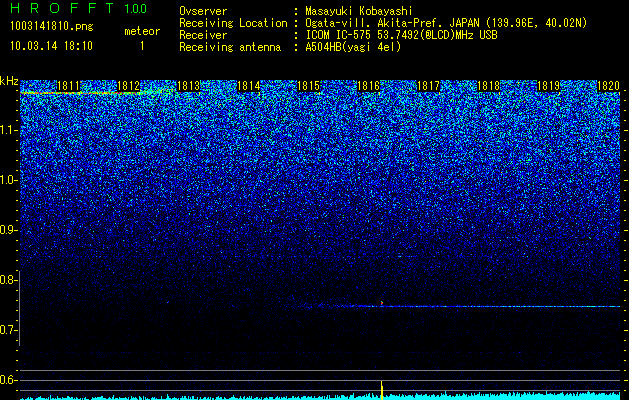
Task: Click the 0.6 frequency axis label
Action: [x=7, y=380]
